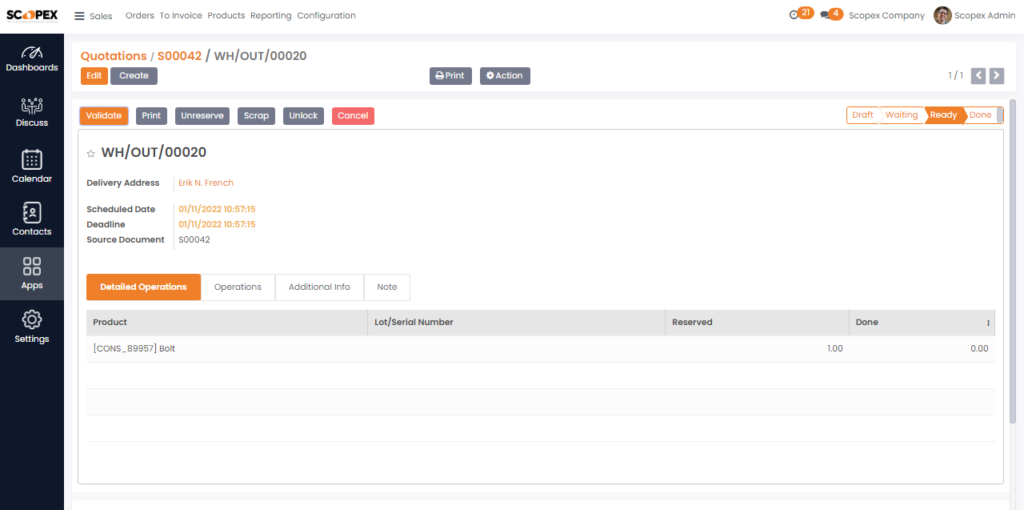Click the Scheduled Date value 01/11/2022 10:57:15

tap(217, 209)
